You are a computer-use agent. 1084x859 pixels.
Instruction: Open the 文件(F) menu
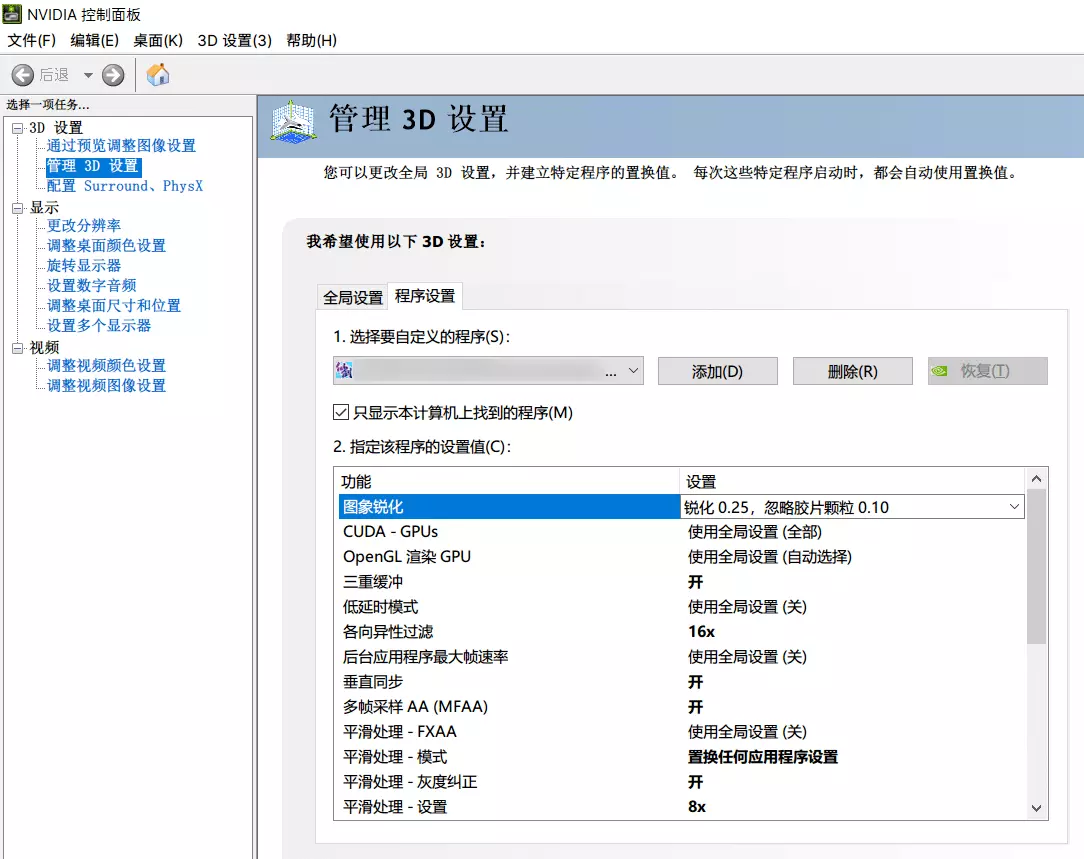tap(31, 40)
